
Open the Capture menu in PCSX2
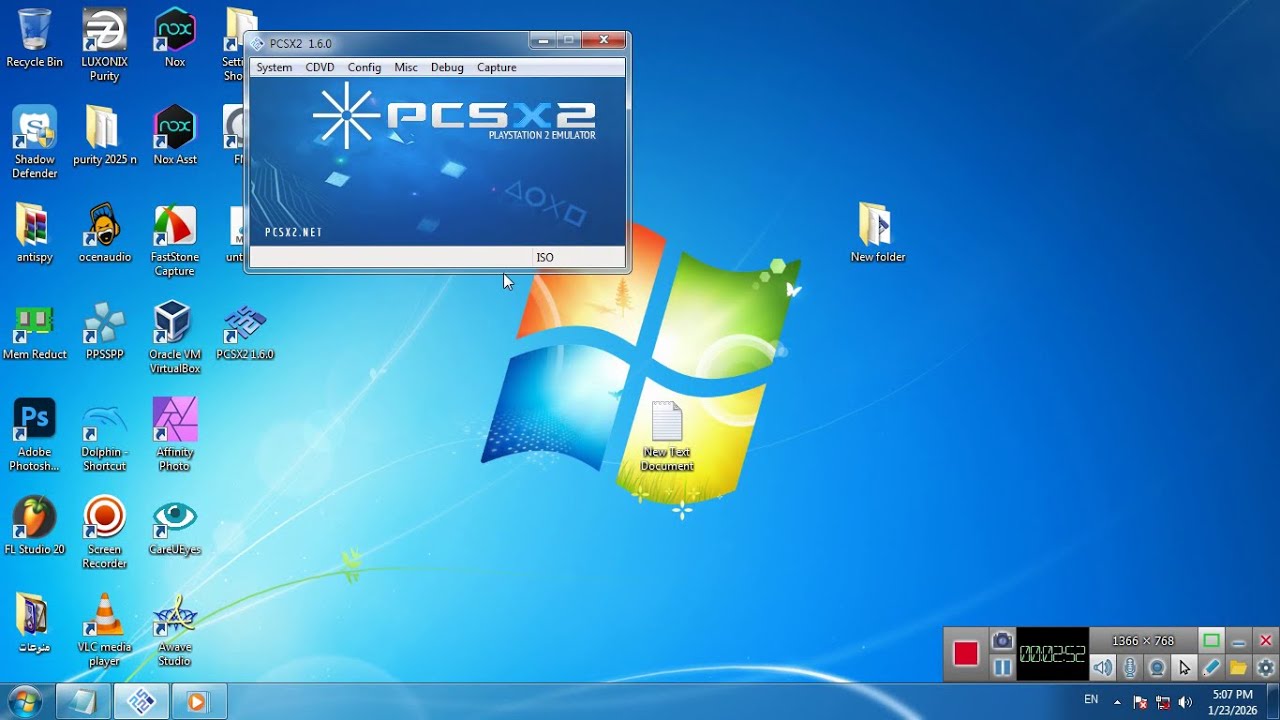pos(497,67)
